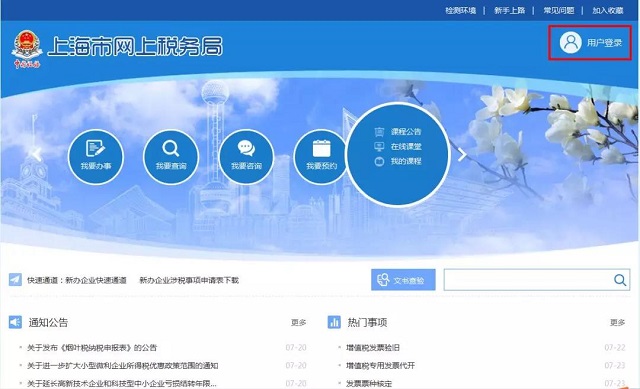Focus the search input field
The width and height of the screenshot is (640, 389).
[528, 280]
